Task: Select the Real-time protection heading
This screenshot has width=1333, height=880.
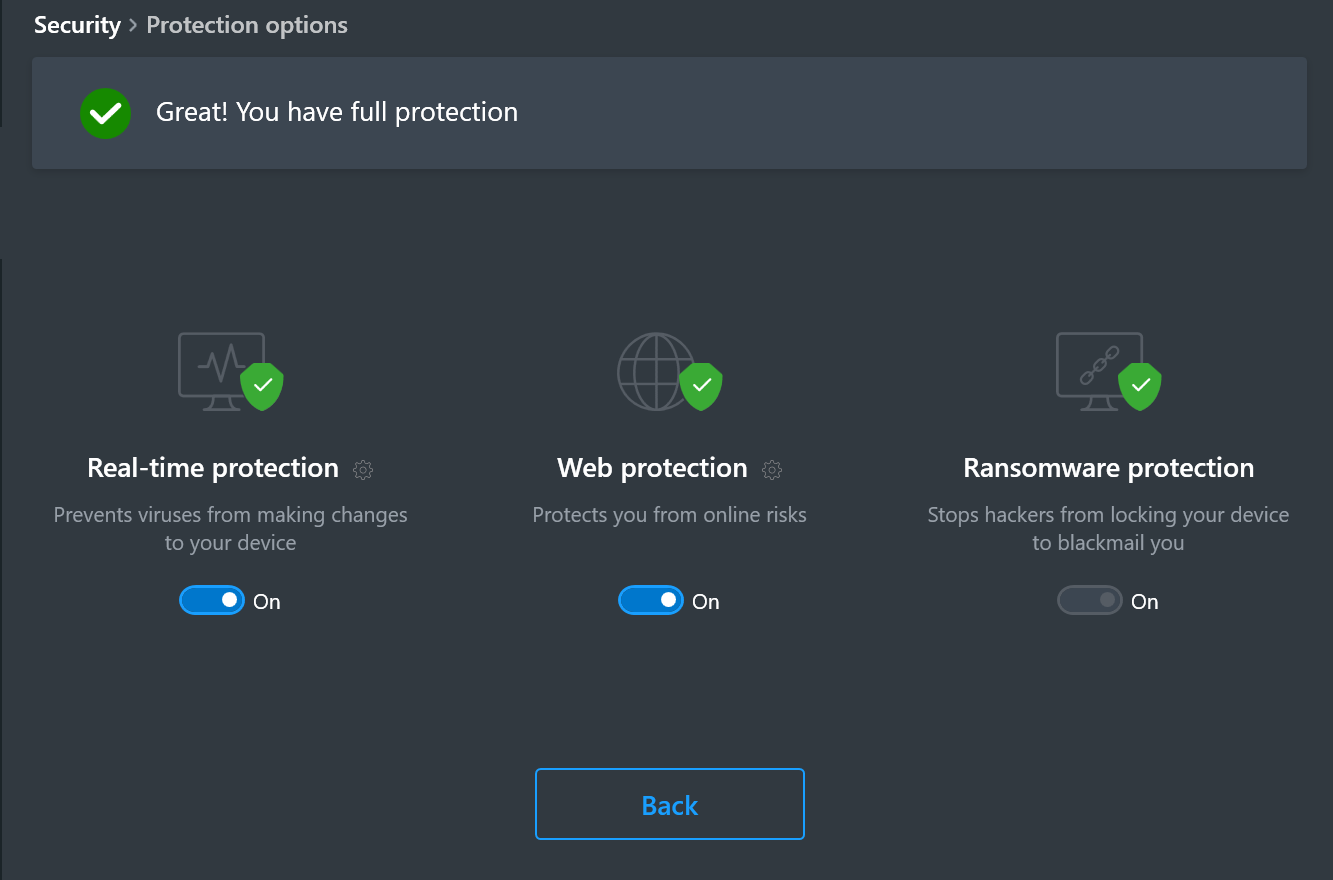Action: [213, 468]
